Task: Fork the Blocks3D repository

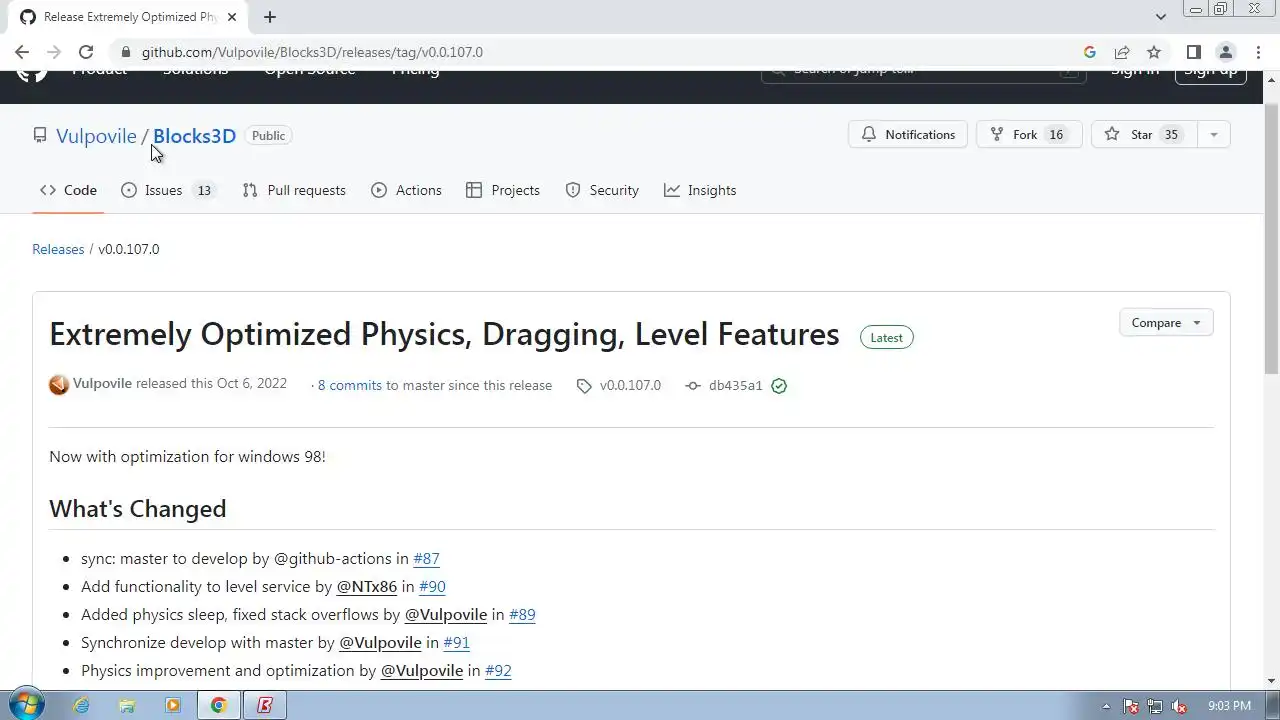Action: tap(1029, 135)
